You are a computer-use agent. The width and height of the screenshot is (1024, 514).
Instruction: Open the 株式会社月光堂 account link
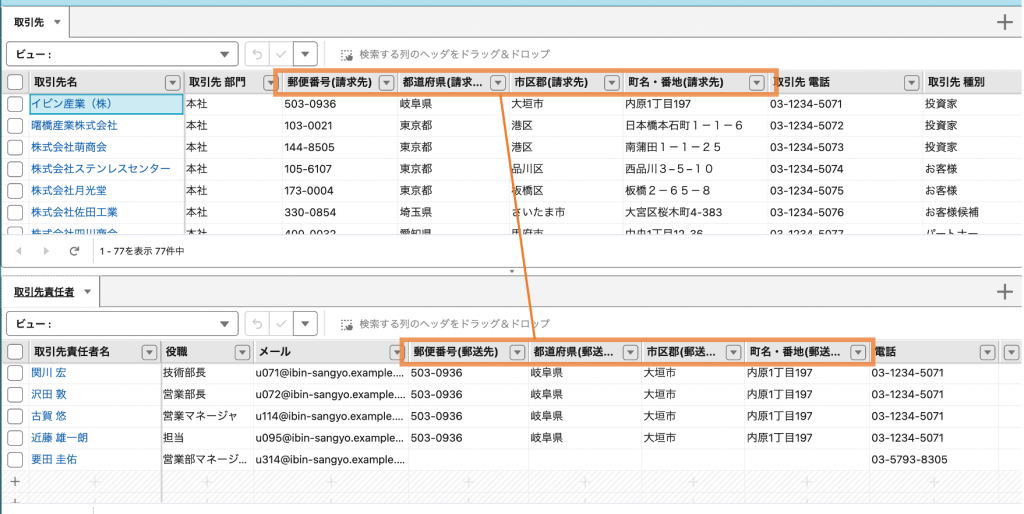68,190
